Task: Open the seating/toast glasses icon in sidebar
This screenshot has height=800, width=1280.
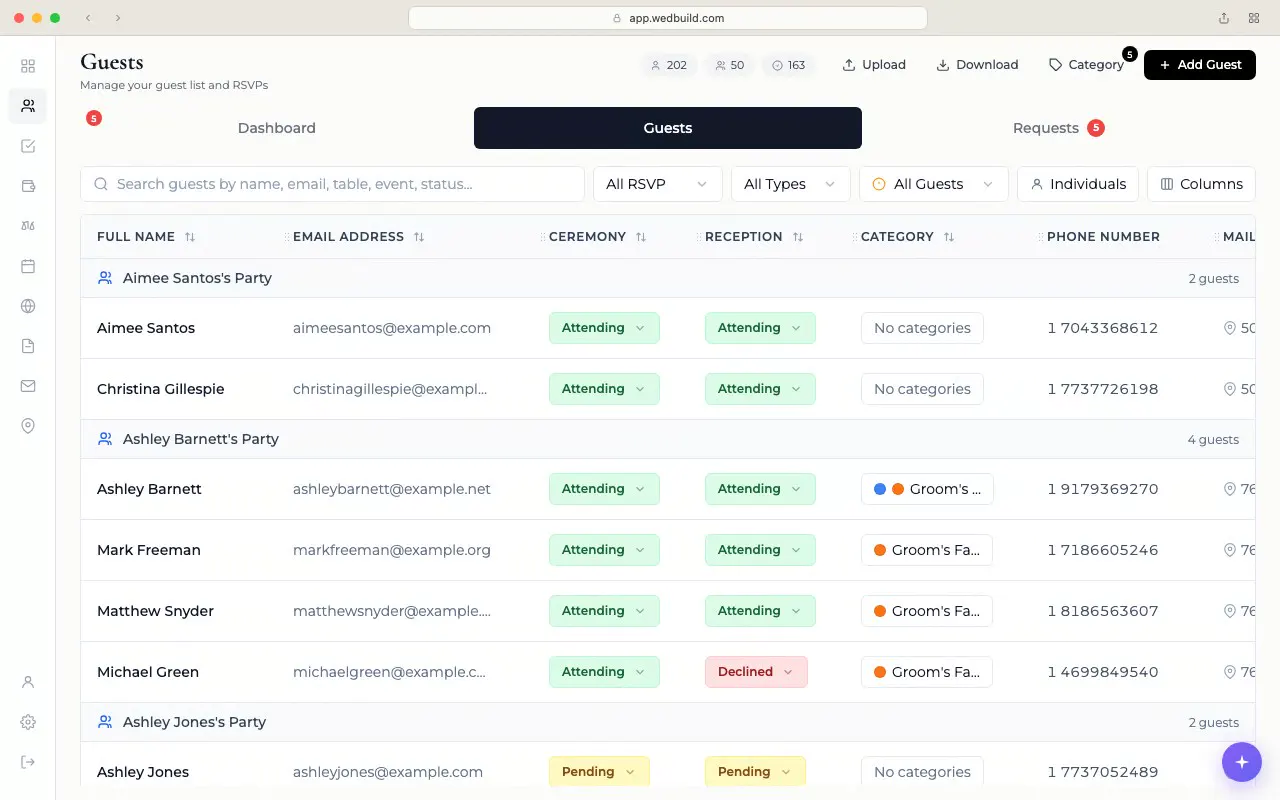Action: (x=28, y=226)
